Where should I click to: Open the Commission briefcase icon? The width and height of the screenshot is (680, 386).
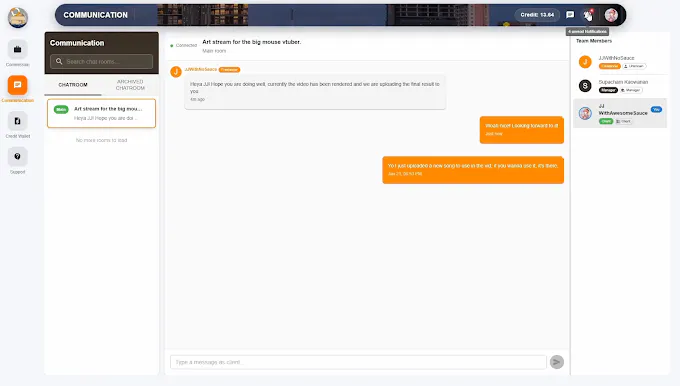(x=17, y=49)
